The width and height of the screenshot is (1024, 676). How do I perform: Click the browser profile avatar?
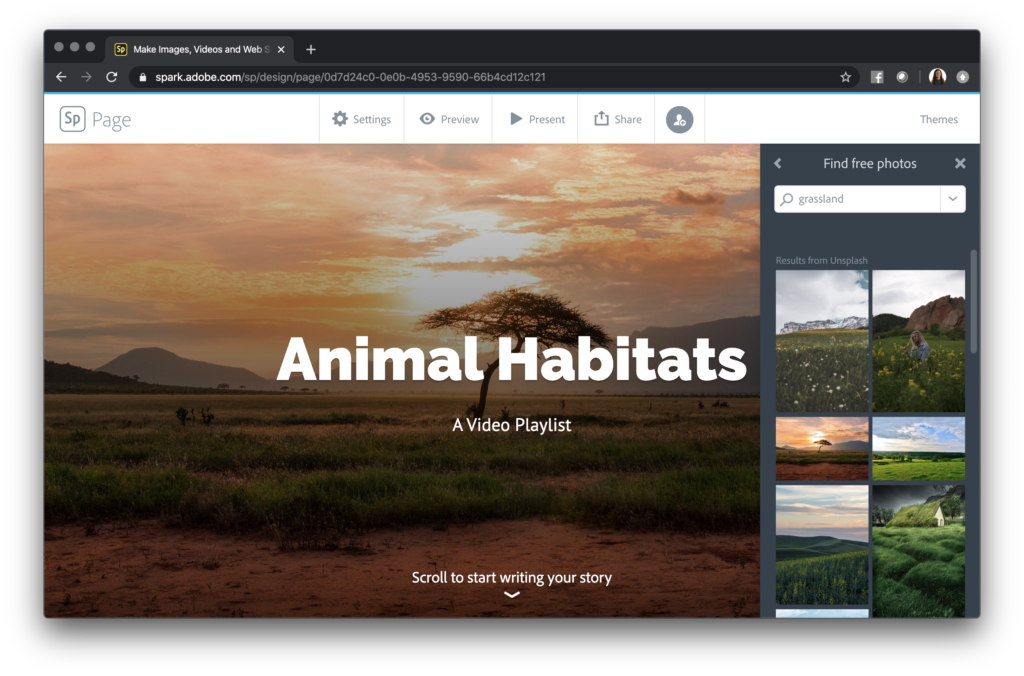click(936, 76)
